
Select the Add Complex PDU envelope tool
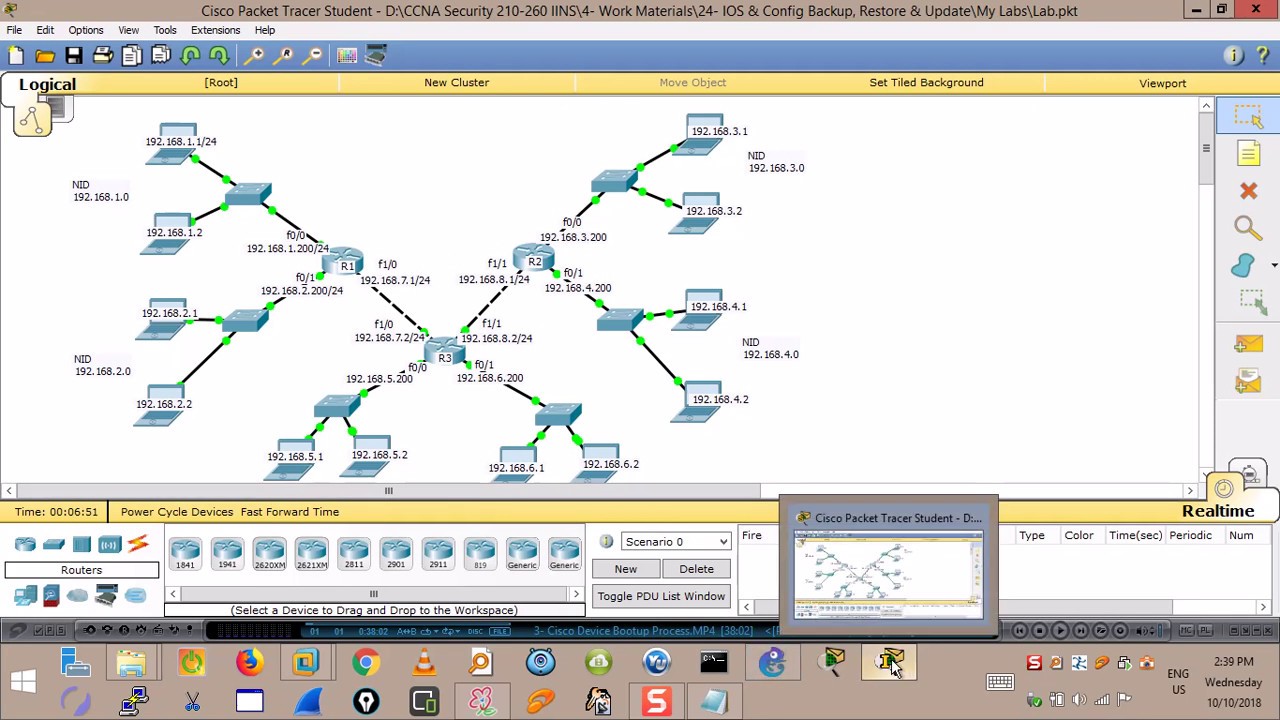click(1248, 380)
